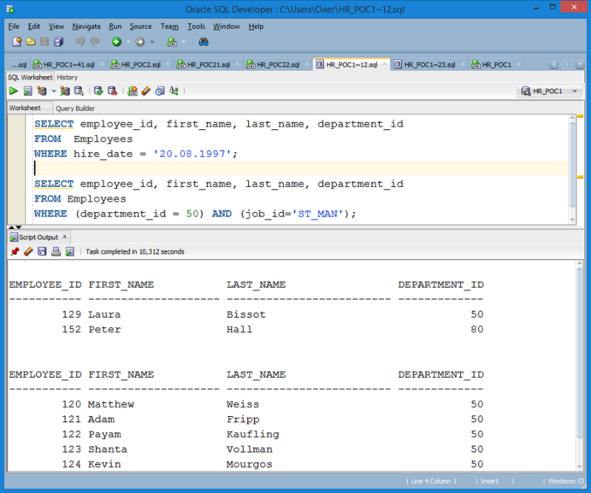This screenshot has width=591, height=493.
Task: Collapse editor pane with splitter up arrow
Action: point(11,227)
